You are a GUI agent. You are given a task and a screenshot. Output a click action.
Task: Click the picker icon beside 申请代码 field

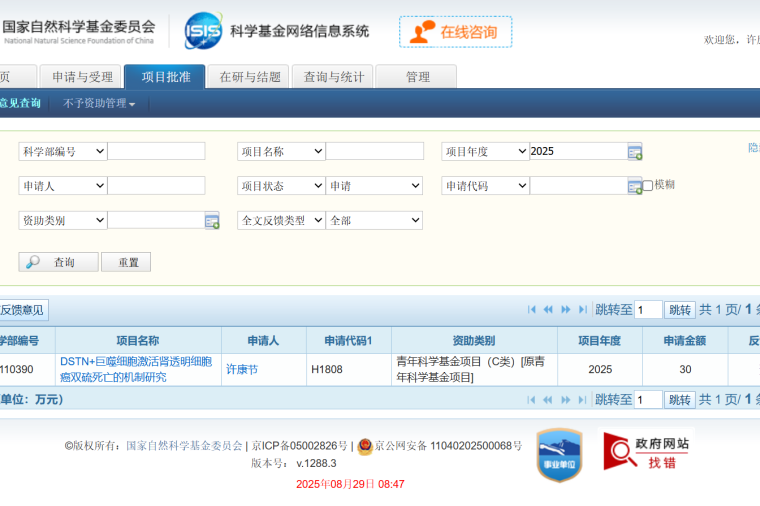point(635,186)
